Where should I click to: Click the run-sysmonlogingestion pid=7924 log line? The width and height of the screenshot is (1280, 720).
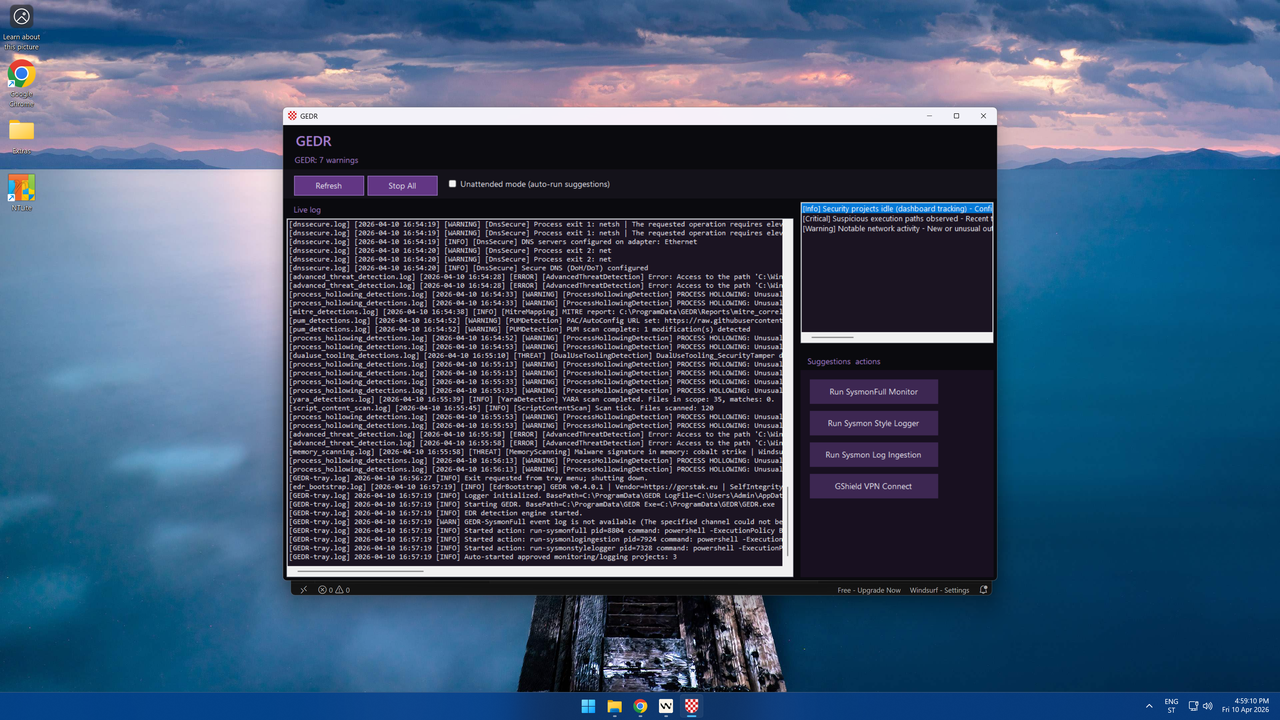pyautogui.click(x=536, y=539)
